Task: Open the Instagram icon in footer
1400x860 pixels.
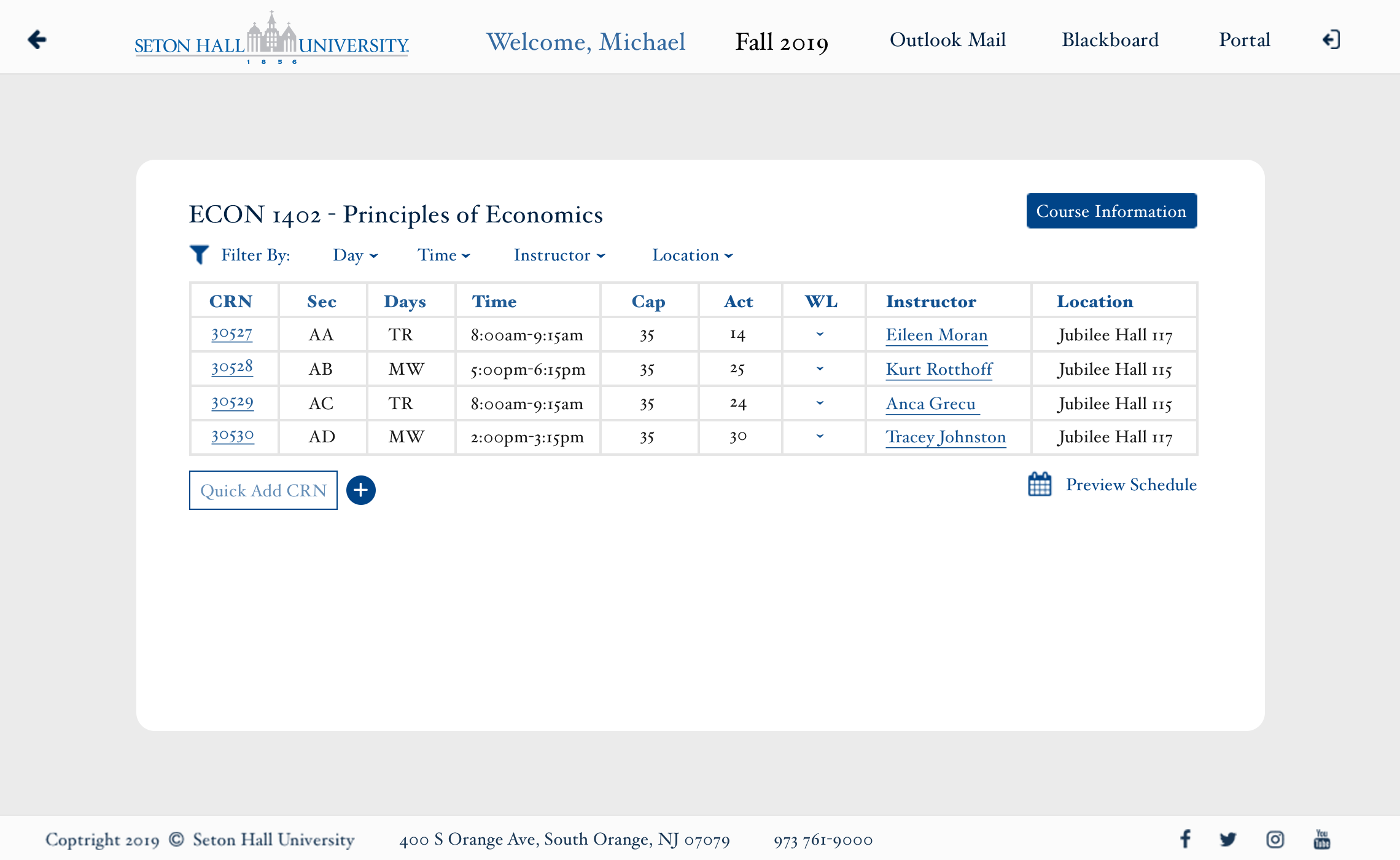Action: pos(1275,838)
